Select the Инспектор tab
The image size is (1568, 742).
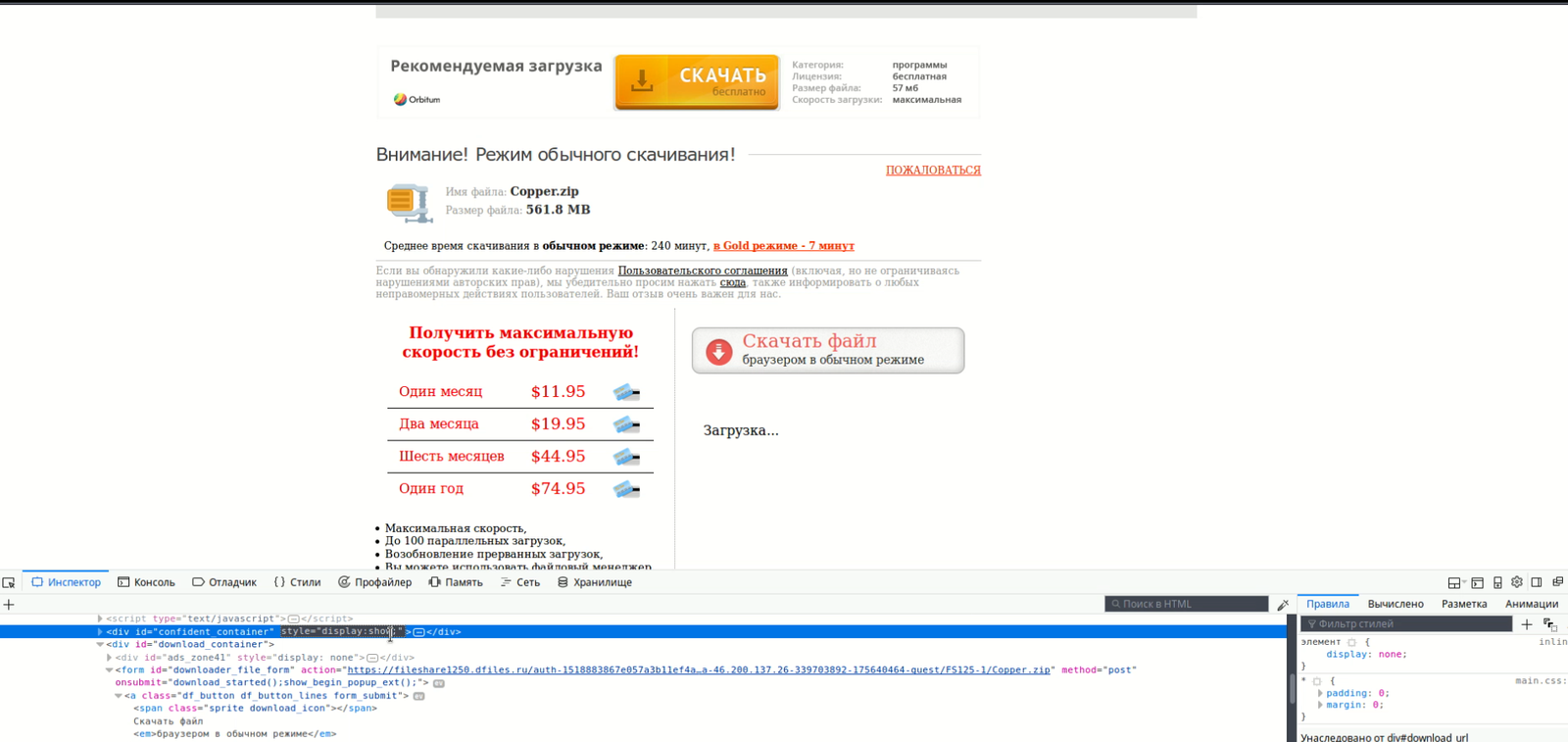[66, 582]
